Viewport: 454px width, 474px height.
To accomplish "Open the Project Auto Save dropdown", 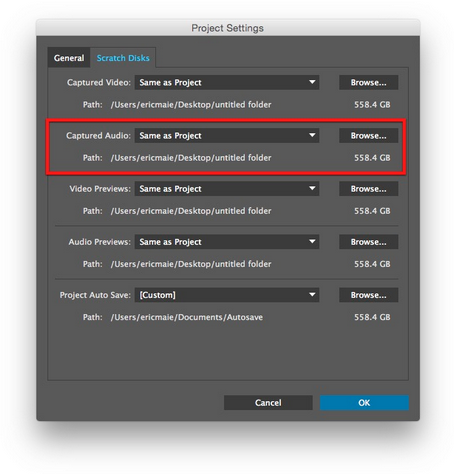I will pyautogui.click(x=227, y=295).
